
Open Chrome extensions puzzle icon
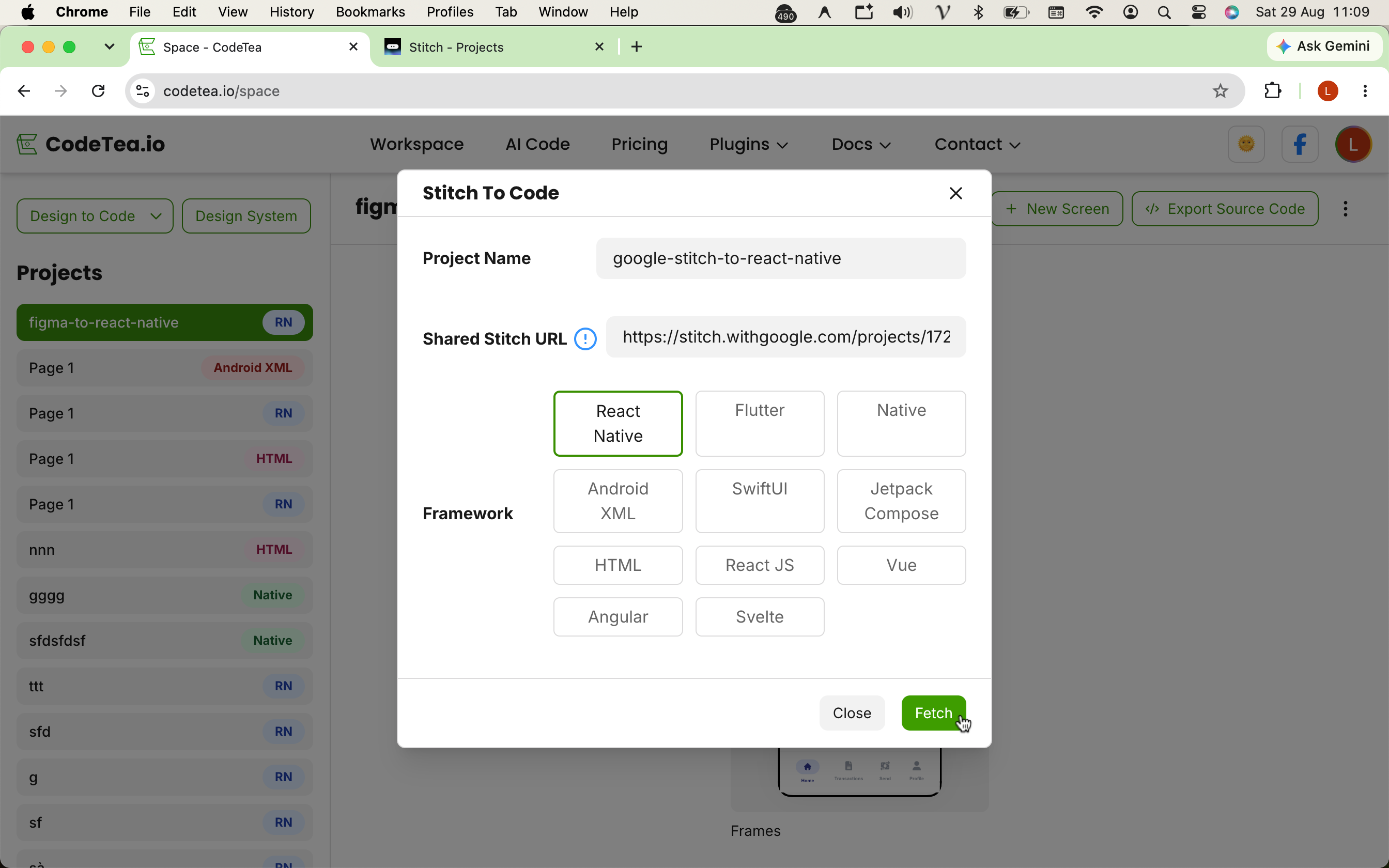[x=1273, y=91]
